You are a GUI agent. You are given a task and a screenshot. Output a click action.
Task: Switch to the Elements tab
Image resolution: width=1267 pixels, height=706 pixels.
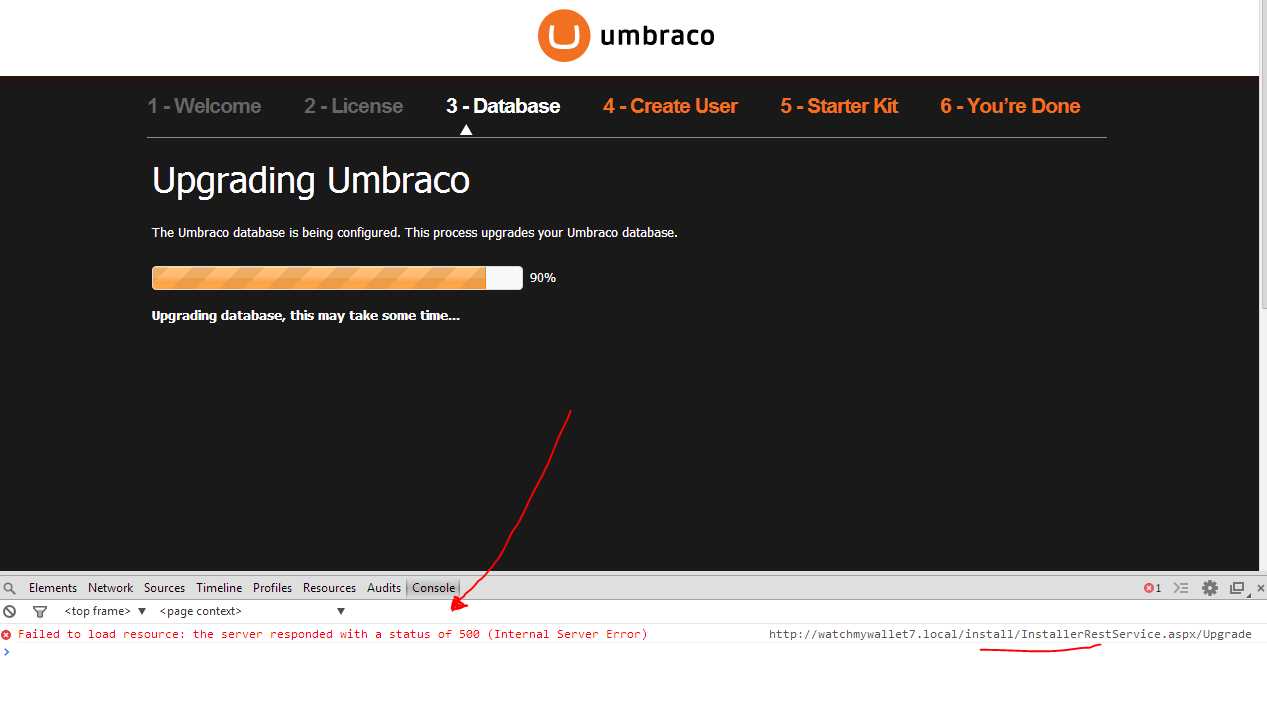[53, 588]
